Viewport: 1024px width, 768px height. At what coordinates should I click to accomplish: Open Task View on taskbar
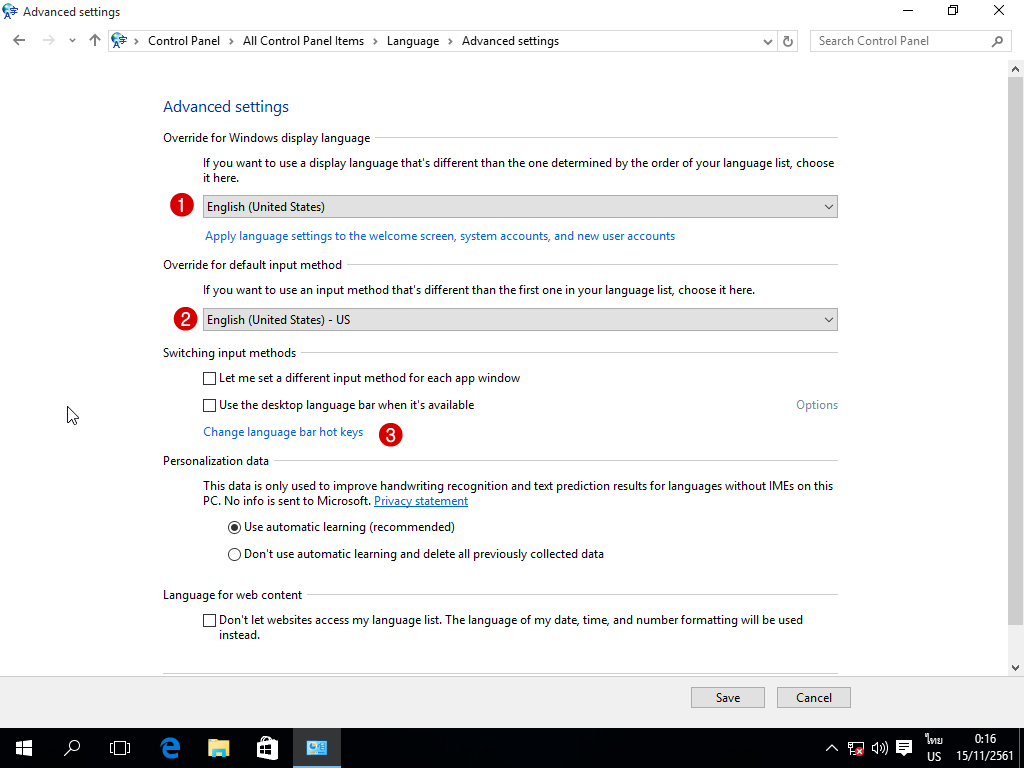pos(120,747)
